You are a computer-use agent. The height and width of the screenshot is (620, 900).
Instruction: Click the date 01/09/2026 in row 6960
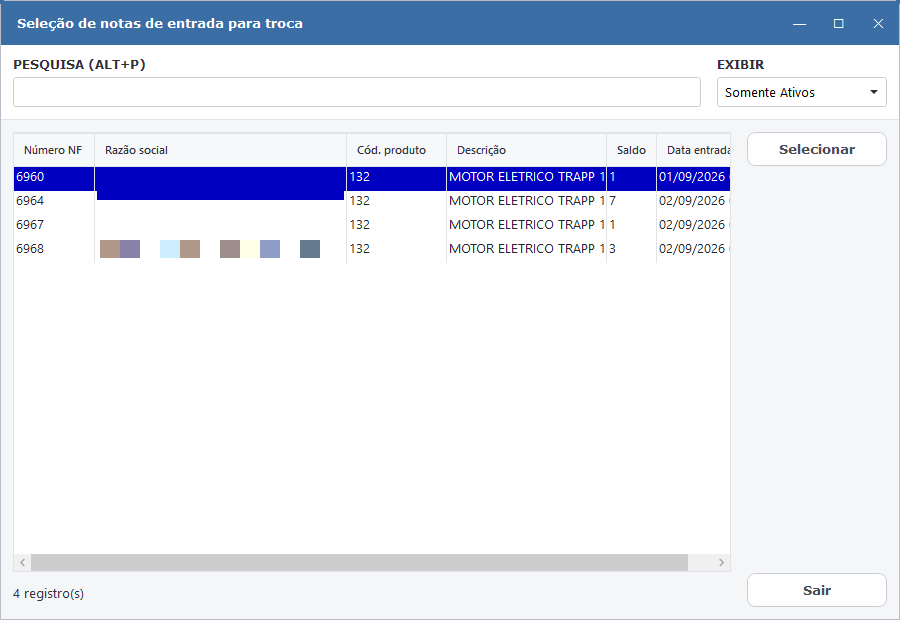(692, 177)
